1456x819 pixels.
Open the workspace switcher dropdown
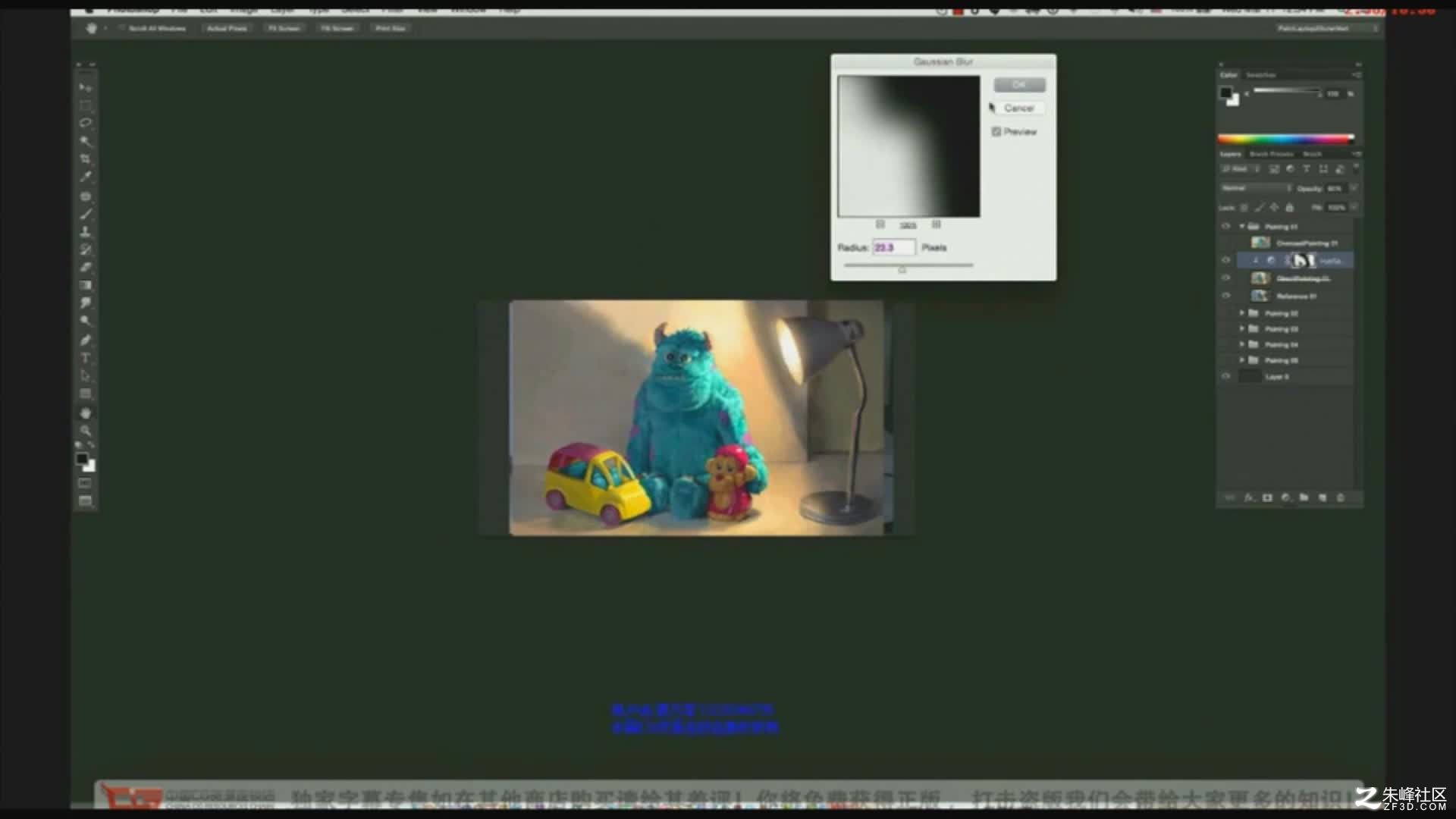tap(1326, 29)
